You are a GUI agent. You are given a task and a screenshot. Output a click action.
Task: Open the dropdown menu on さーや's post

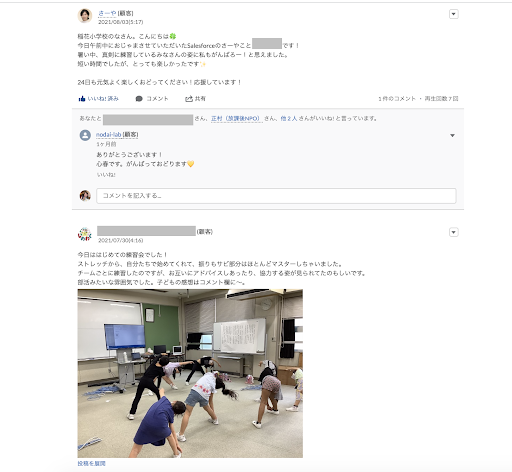(454, 14)
